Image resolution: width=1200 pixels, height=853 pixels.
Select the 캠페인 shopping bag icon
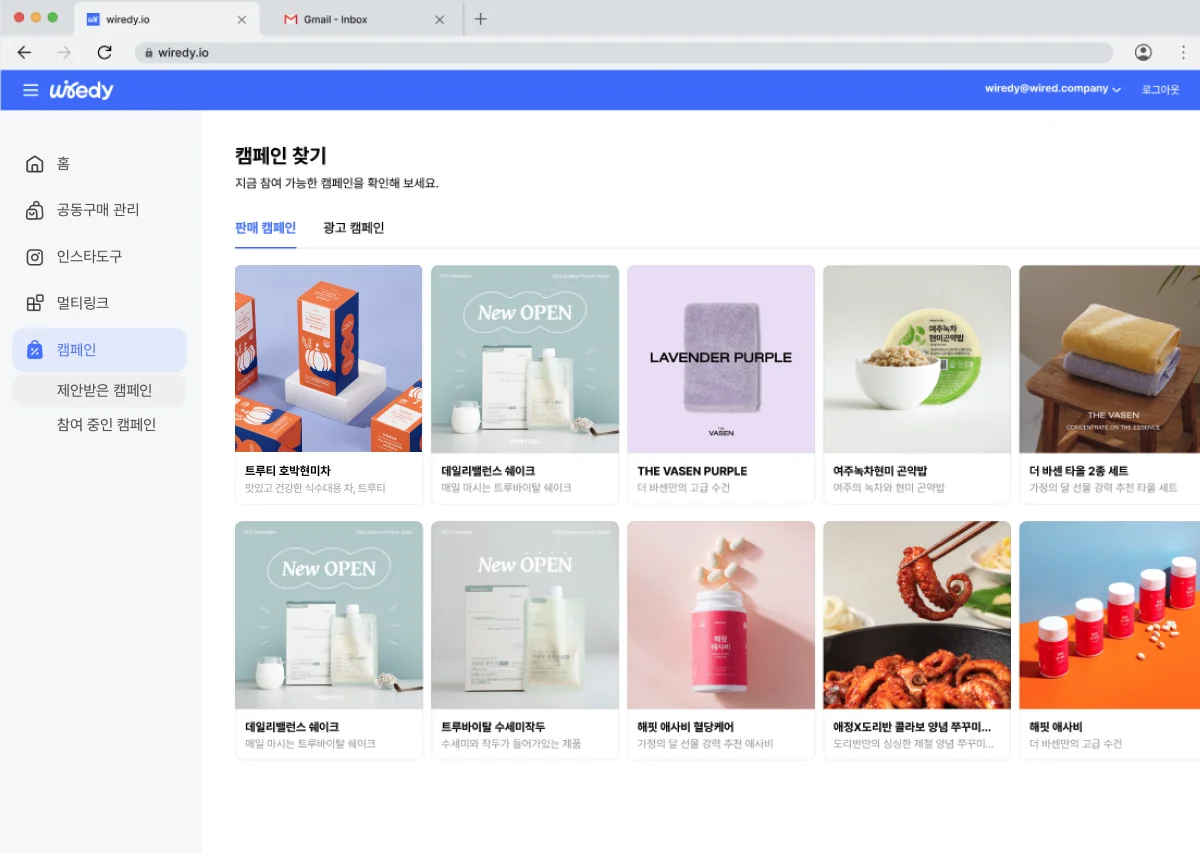pos(35,350)
